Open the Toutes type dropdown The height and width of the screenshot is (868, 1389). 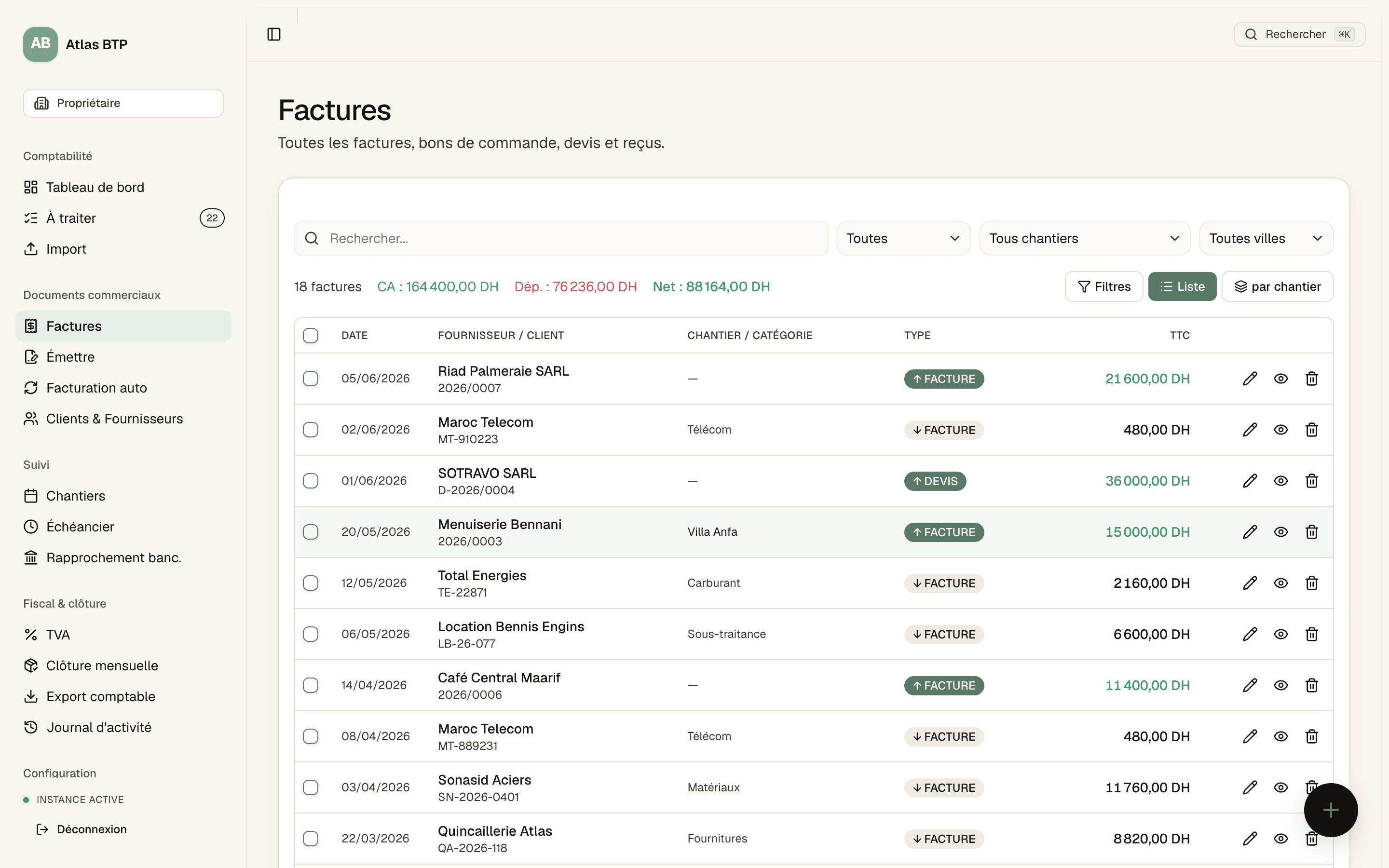(x=903, y=238)
